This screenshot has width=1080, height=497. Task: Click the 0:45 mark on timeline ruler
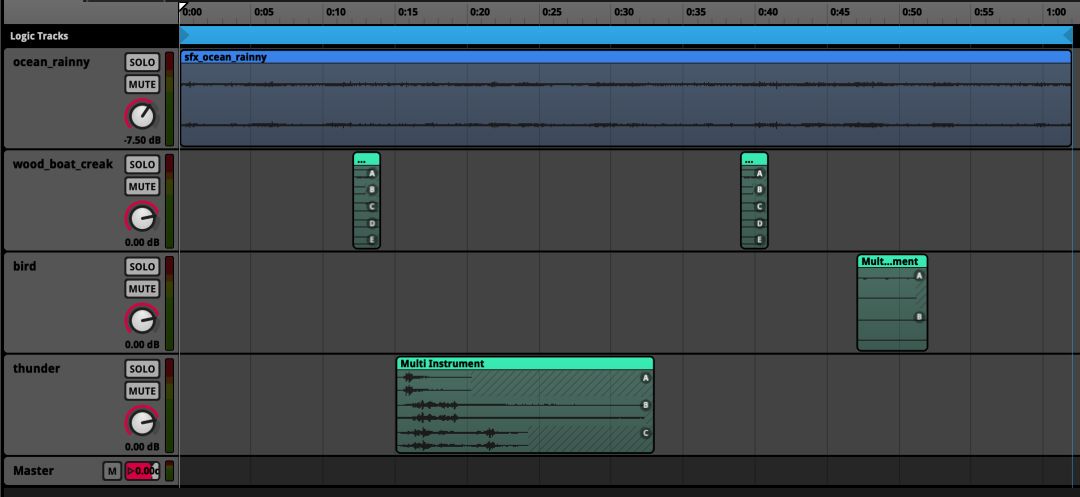[x=840, y=12]
